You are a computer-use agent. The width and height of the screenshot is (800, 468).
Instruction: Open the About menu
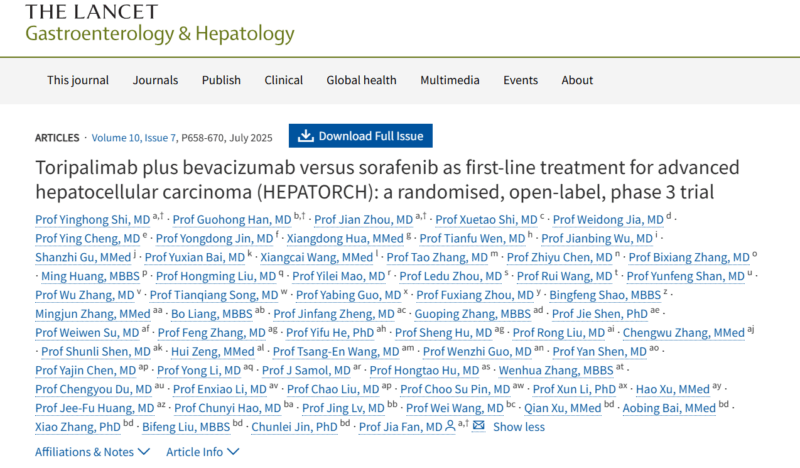(577, 80)
